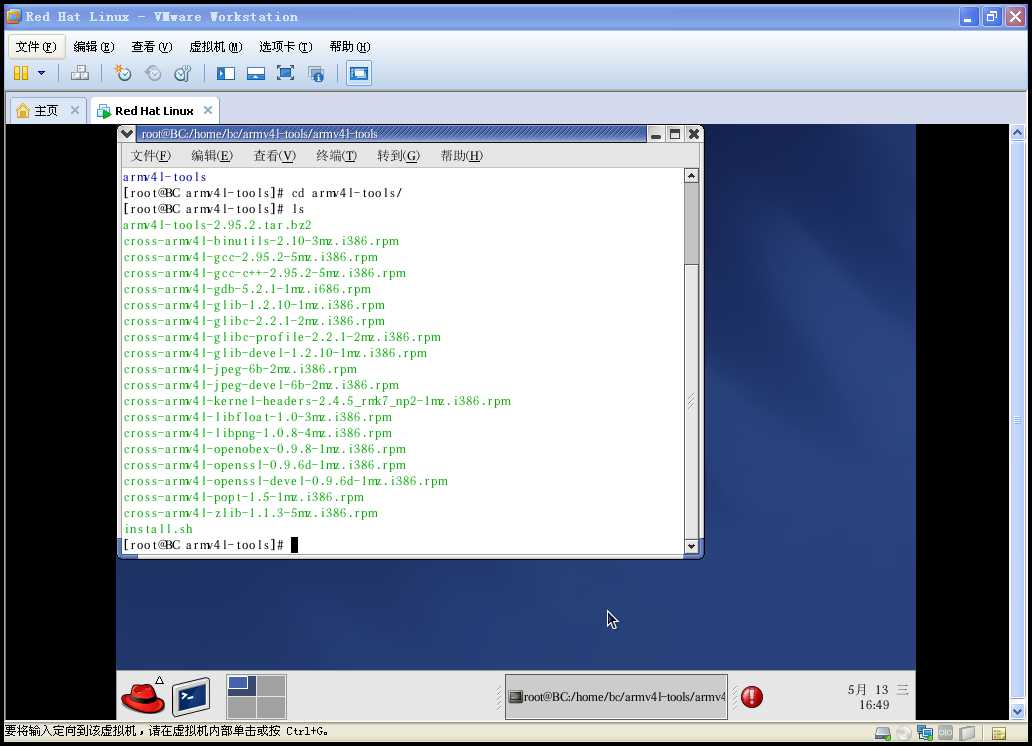The width and height of the screenshot is (1032, 746).
Task: Click VMware vertical scrollbar up arrow
Action: [1018, 132]
